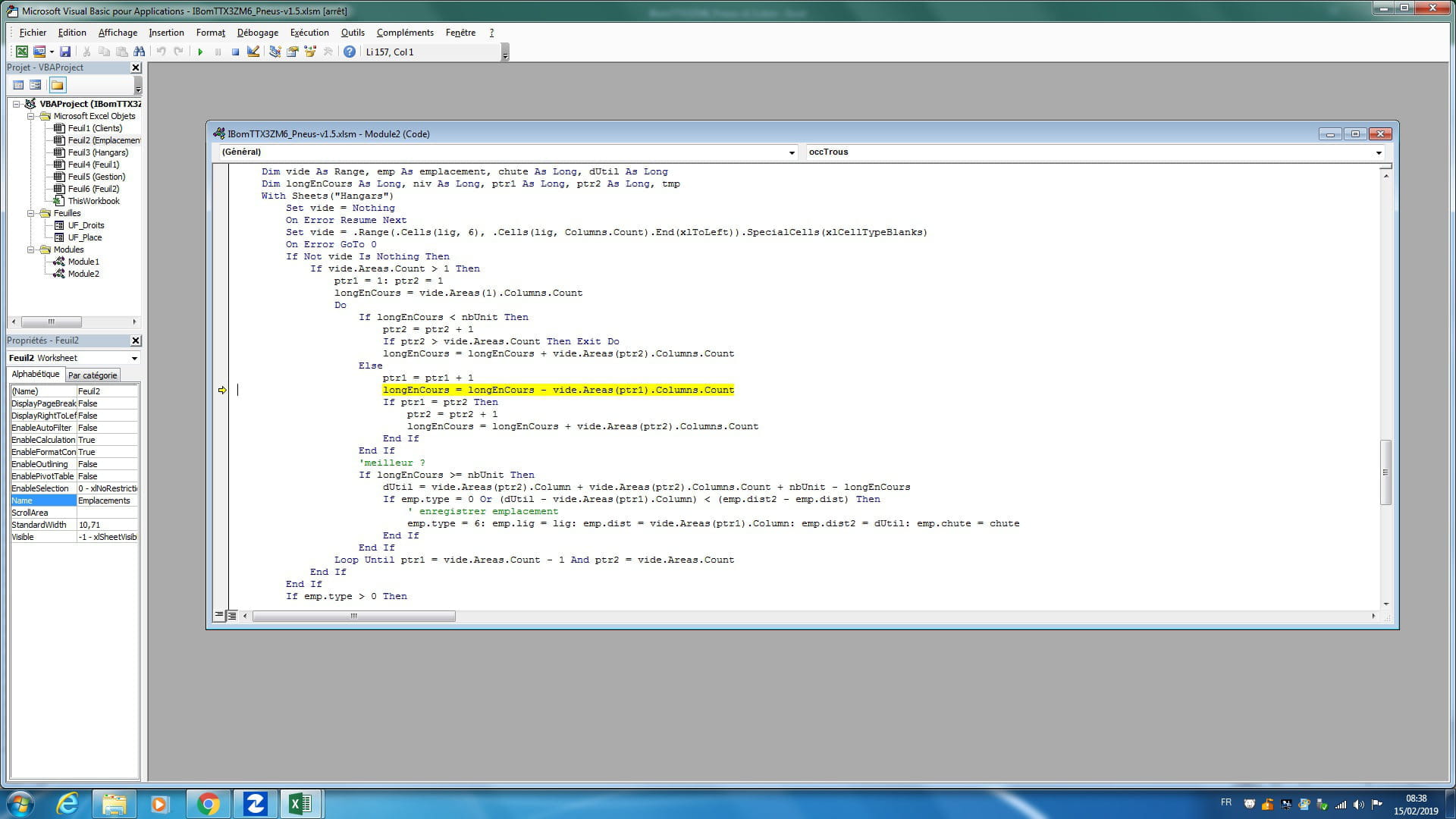Open Chrome from the taskbar
The image size is (1456, 819).
[208, 804]
